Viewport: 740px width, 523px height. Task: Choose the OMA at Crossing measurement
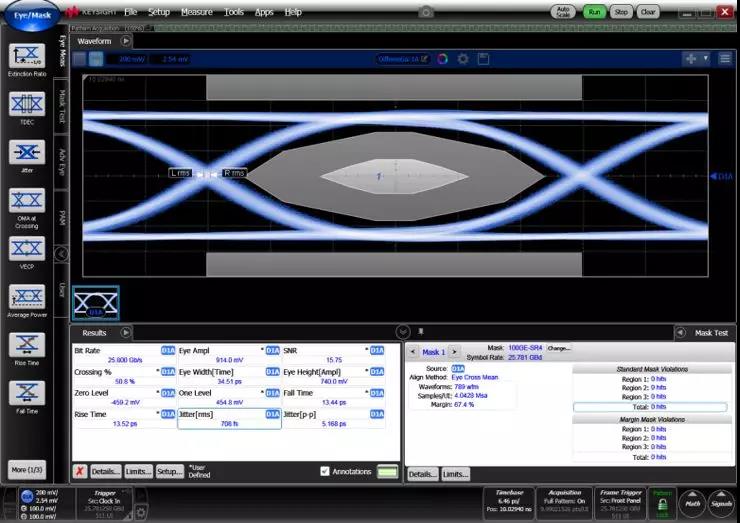27,200
